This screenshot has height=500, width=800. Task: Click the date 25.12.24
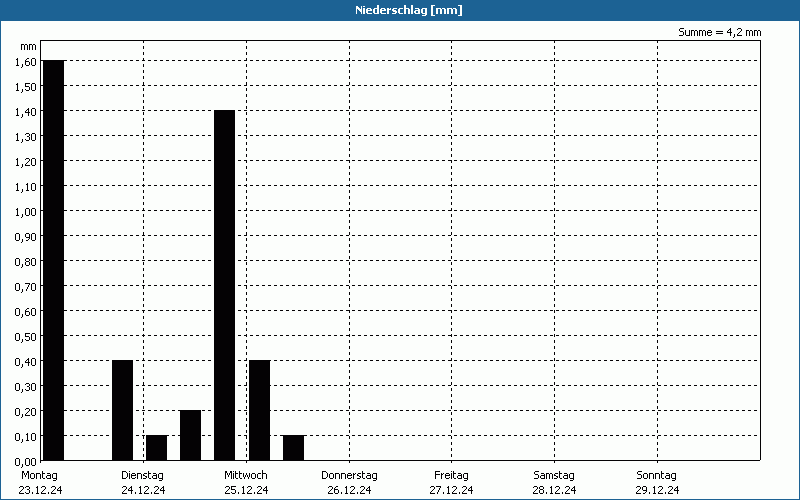click(x=246, y=490)
